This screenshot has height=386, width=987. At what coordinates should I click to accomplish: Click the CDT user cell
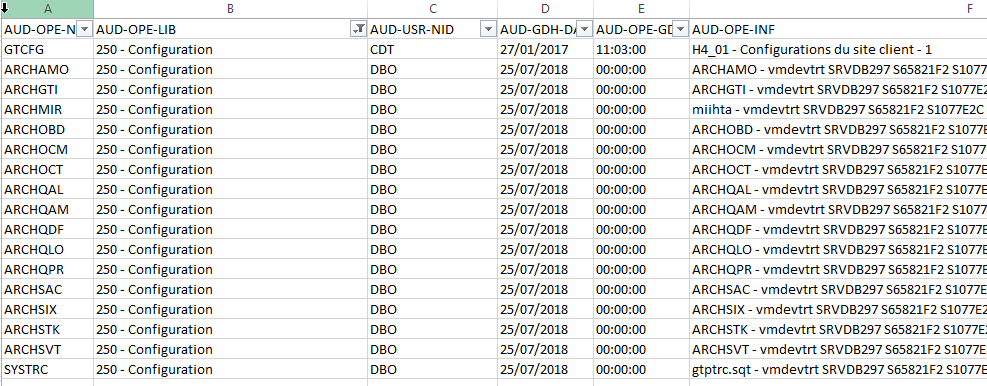[432, 49]
